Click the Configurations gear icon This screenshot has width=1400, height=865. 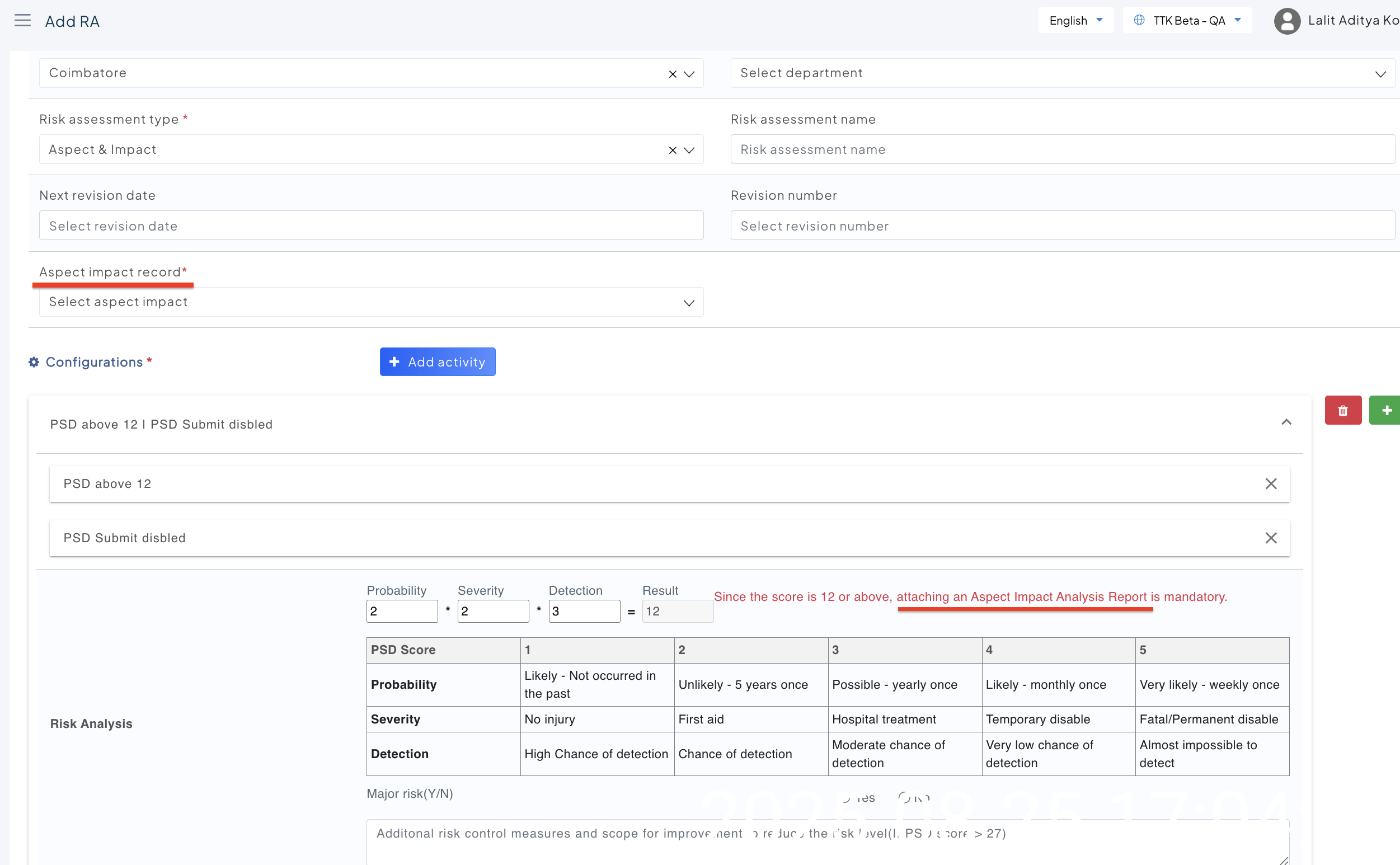34,362
